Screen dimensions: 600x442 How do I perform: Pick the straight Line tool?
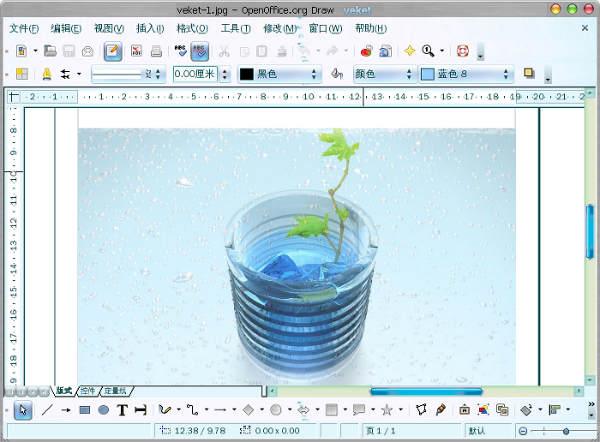47,410
